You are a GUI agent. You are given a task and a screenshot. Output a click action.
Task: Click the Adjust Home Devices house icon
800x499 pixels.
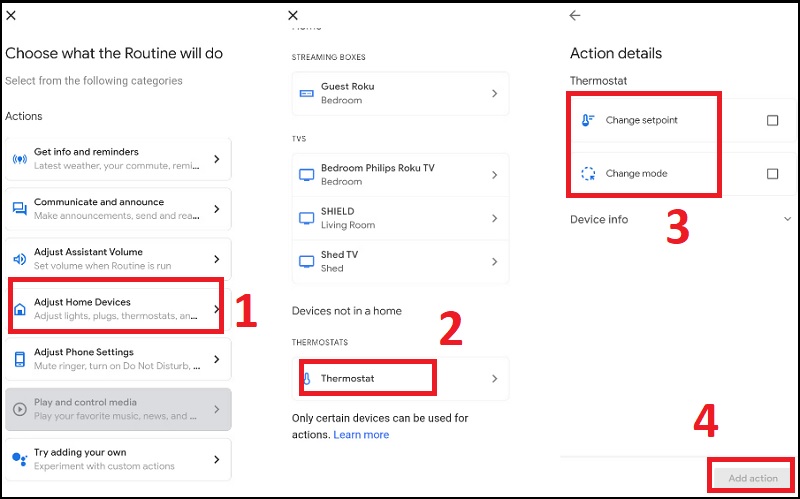point(19,309)
